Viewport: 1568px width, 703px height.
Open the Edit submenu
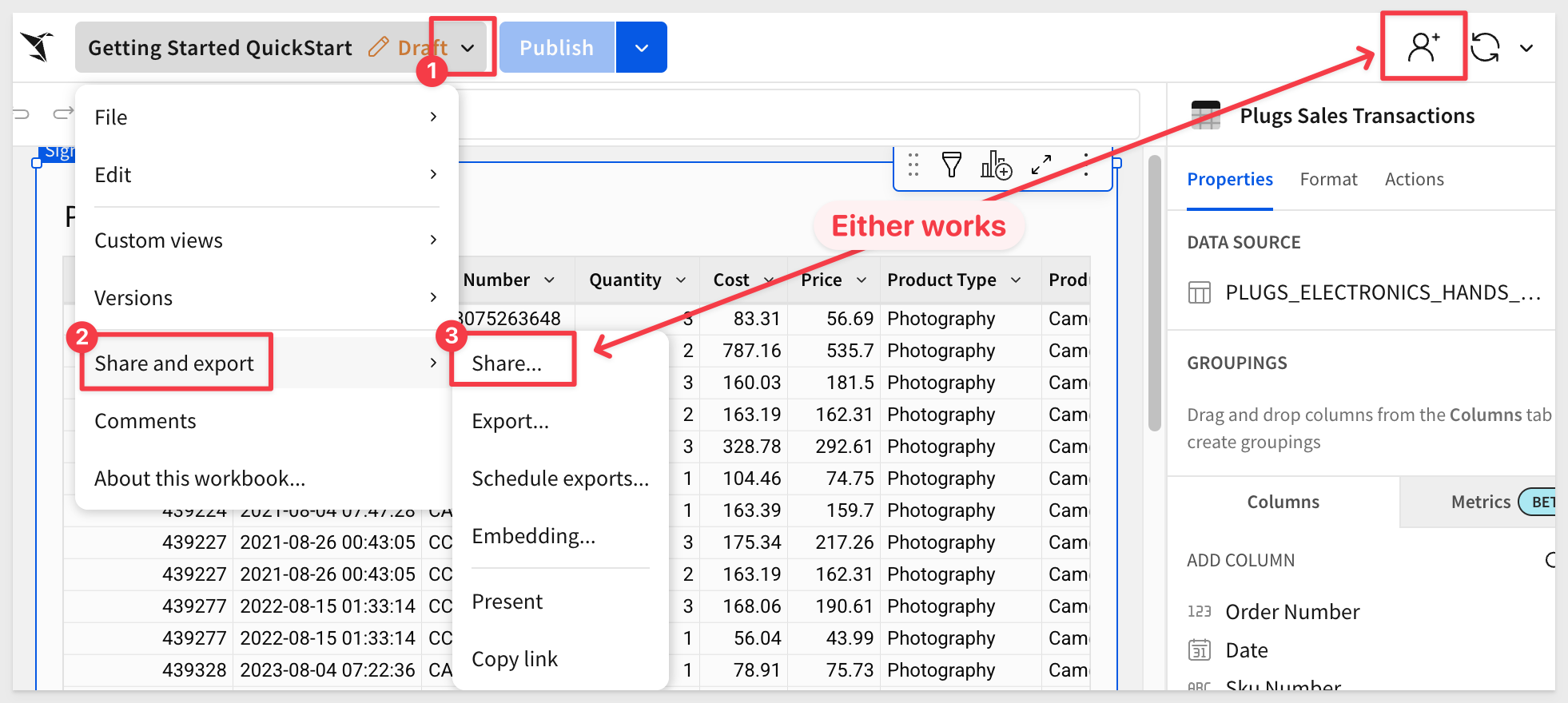click(x=267, y=175)
